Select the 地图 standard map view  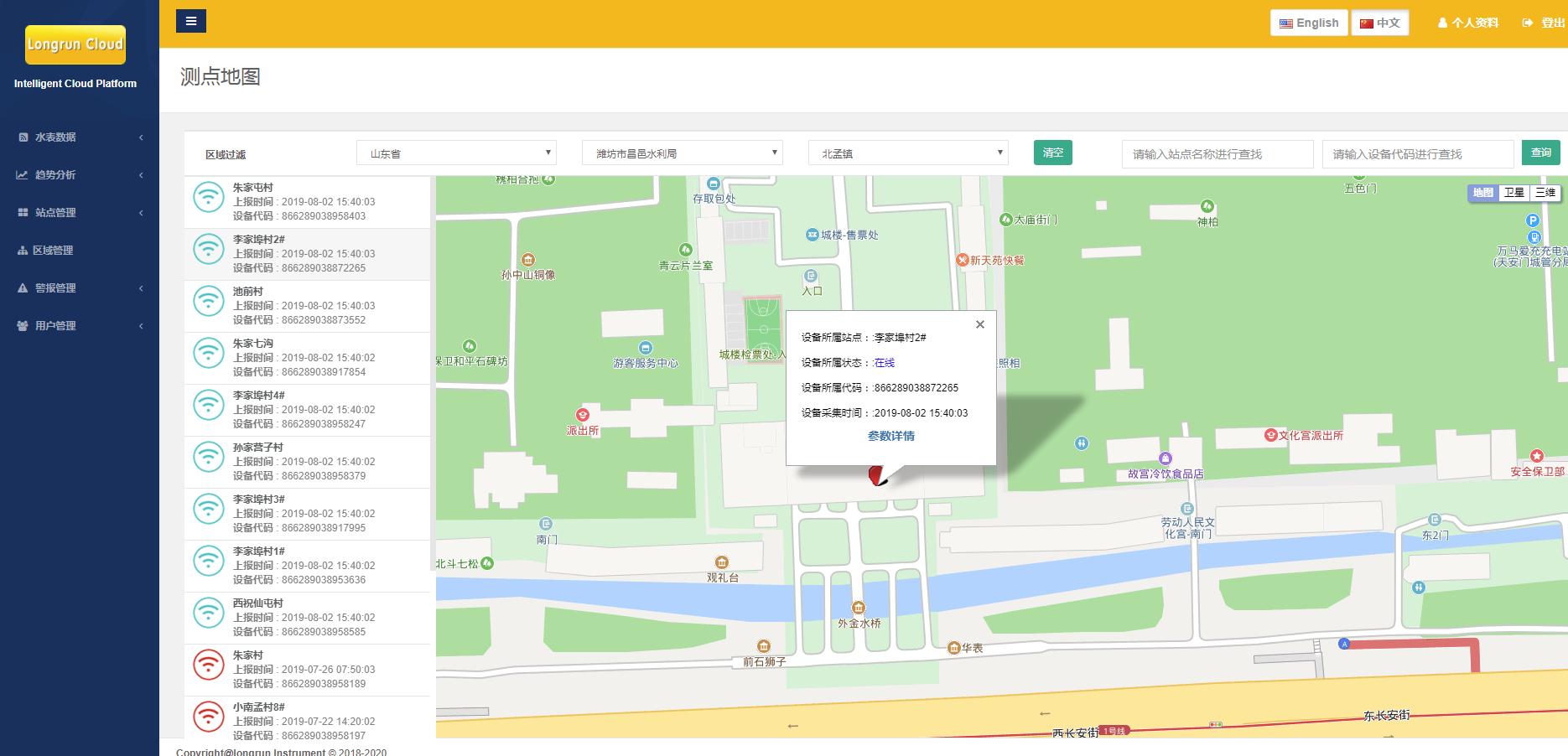pyautogui.click(x=1482, y=193)
